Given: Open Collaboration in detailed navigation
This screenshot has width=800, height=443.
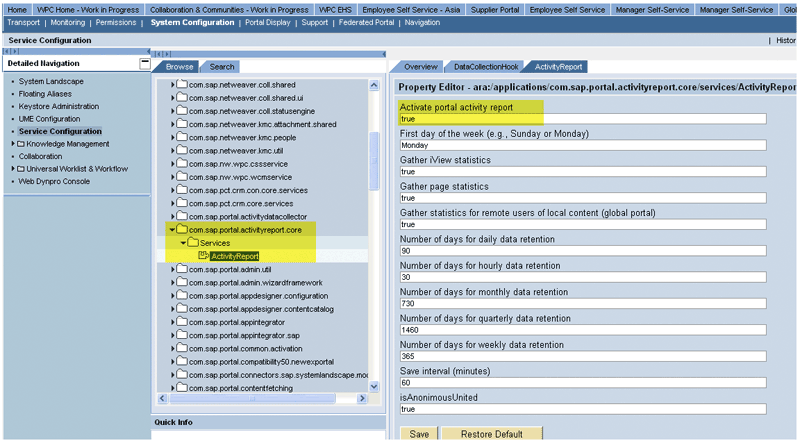Looking at the screenshot, I should point(40,156).
